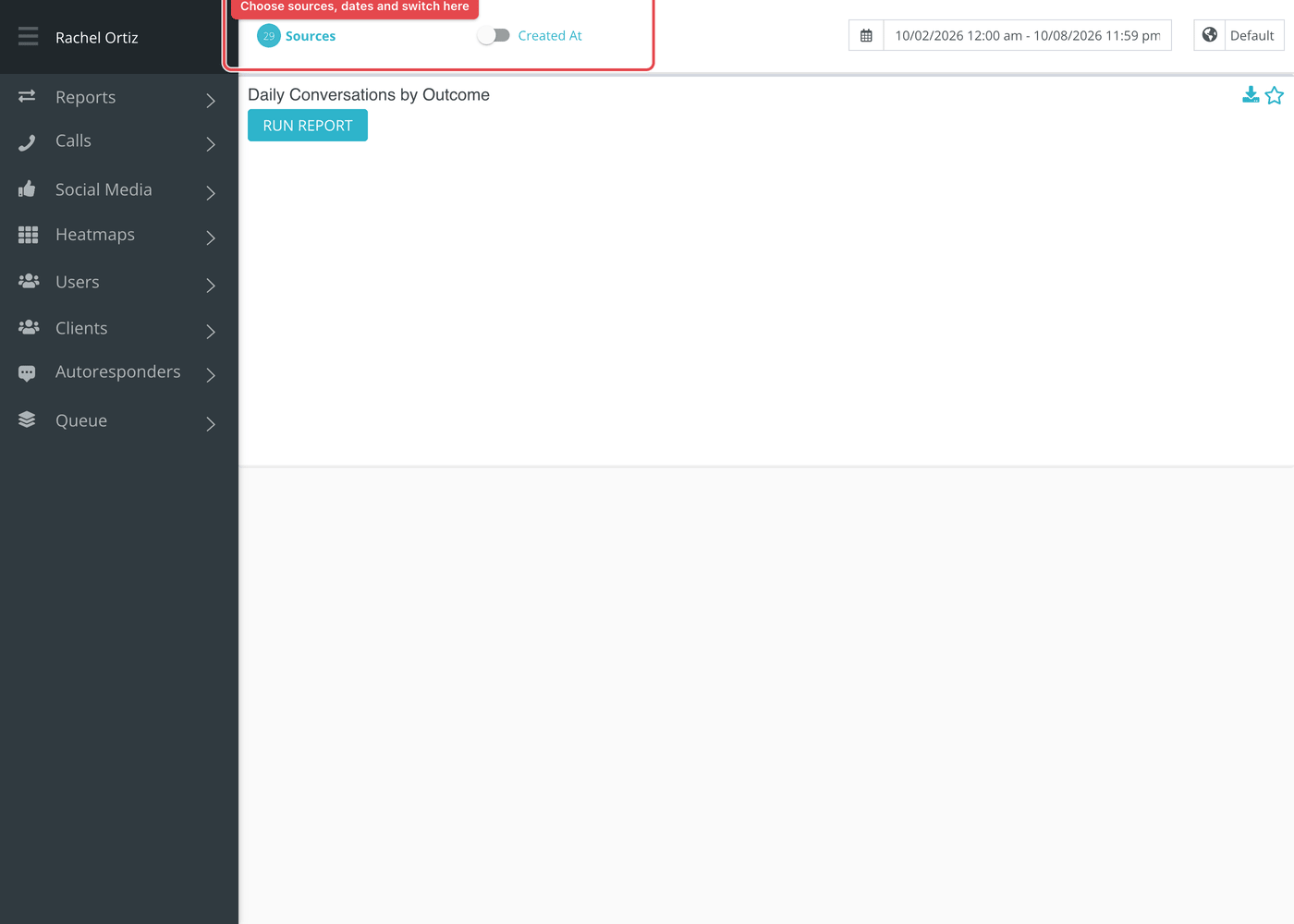Download the report with download icon
The image size is (1294, 924).
[x=1251, y=94]
